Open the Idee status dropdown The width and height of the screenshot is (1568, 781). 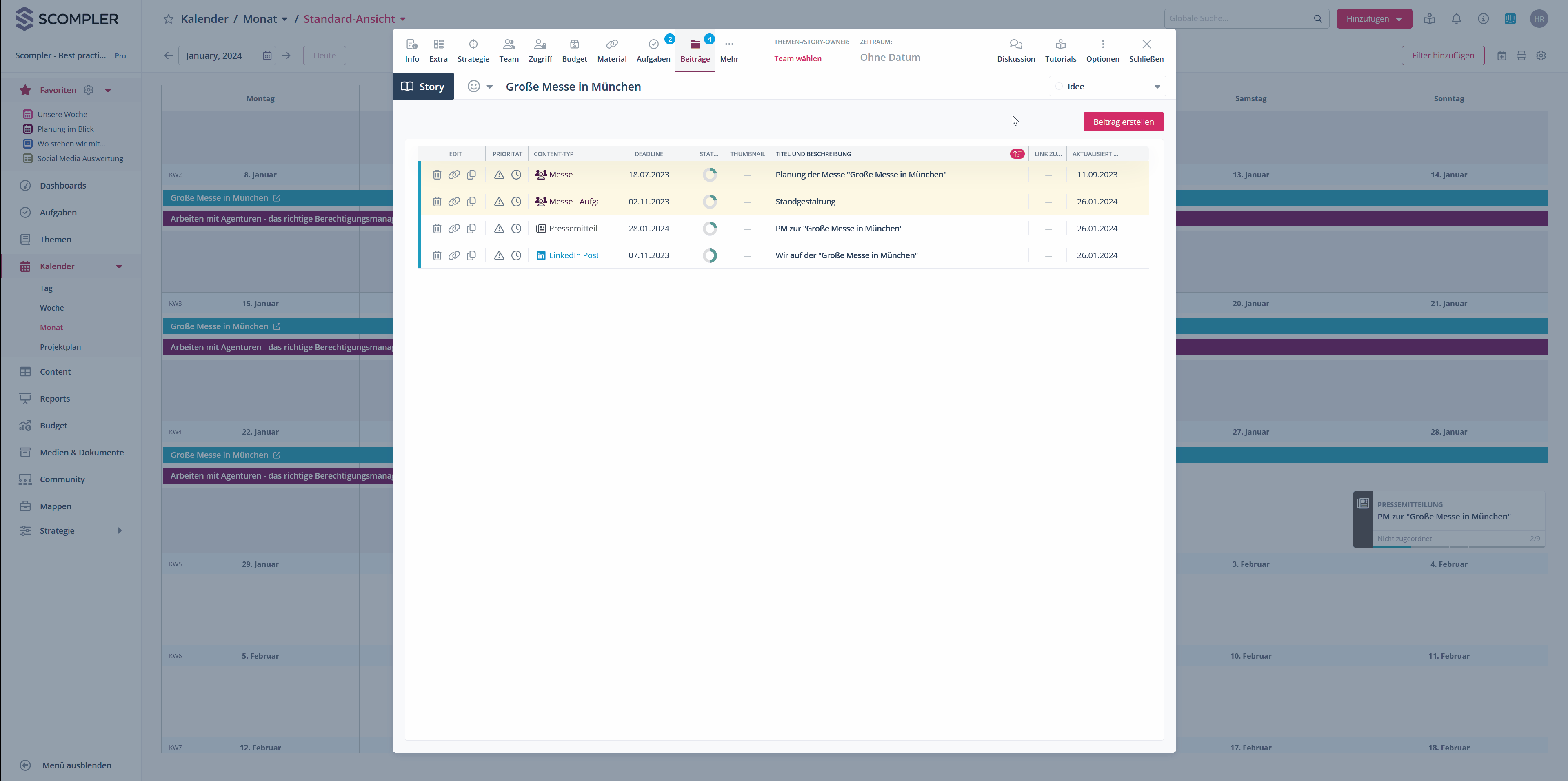pos(1107,87)
